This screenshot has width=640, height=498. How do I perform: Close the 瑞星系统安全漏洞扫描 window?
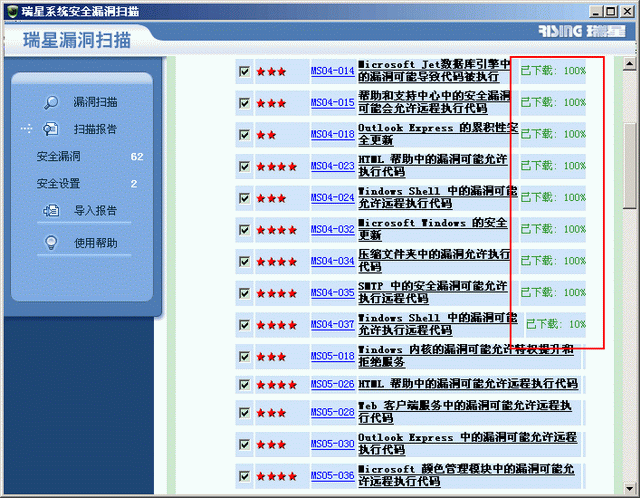click(x=627, y=11)
